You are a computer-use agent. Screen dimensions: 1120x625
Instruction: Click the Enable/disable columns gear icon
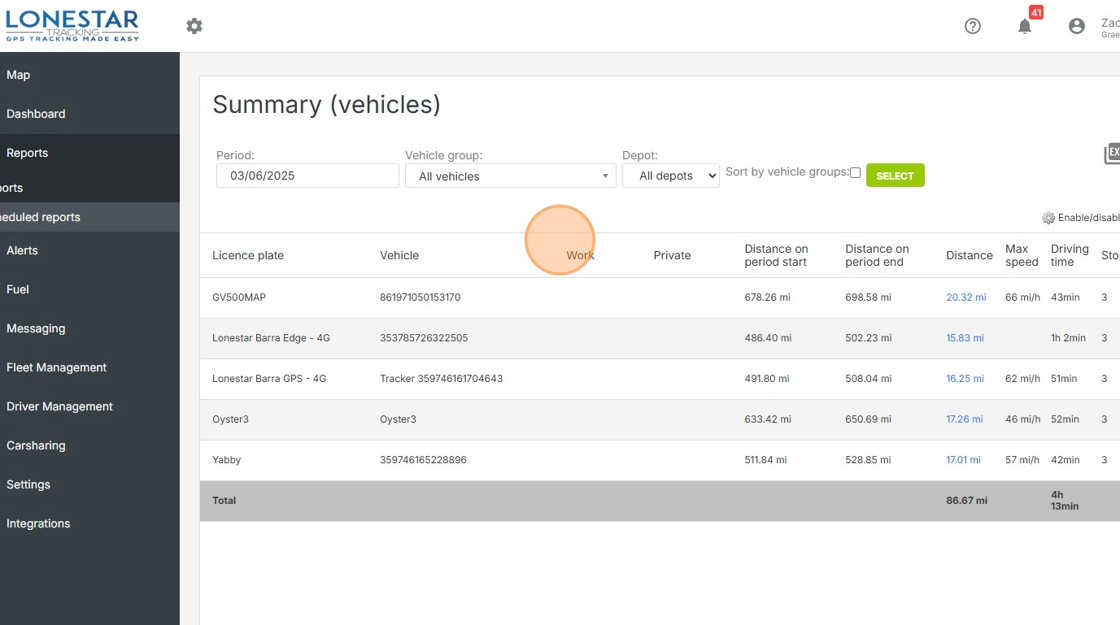click(1048, 218)
